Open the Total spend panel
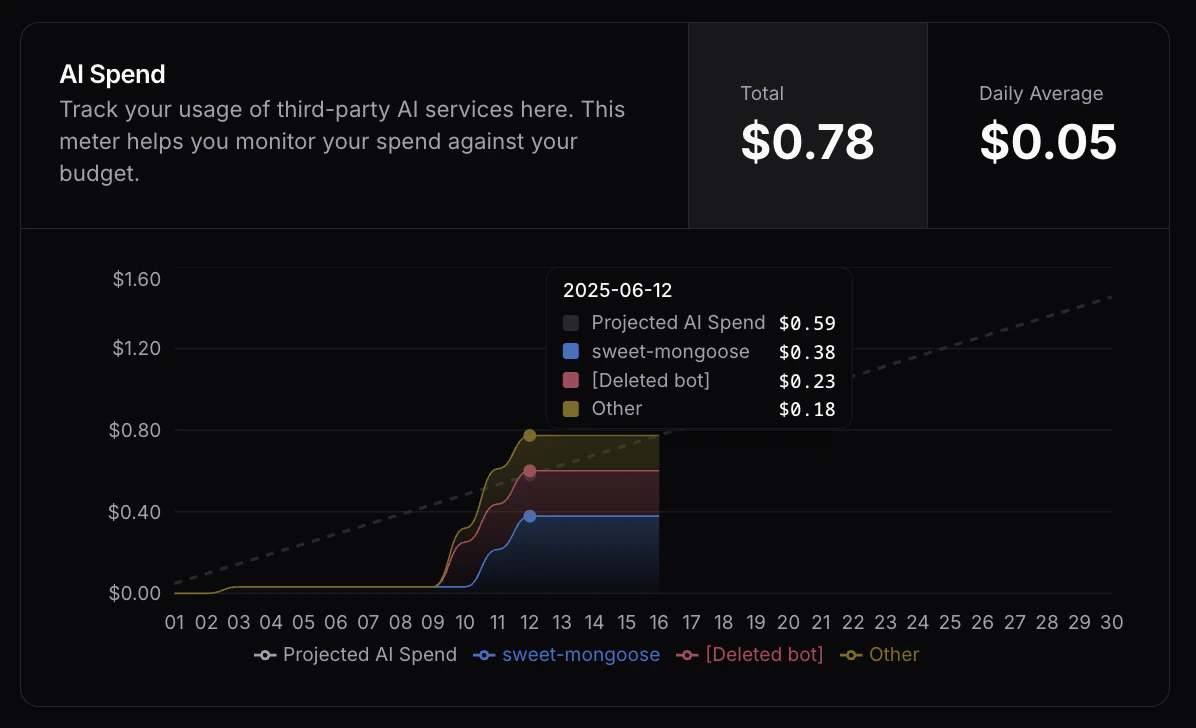The image size is (1196, 728). point(808,125)
